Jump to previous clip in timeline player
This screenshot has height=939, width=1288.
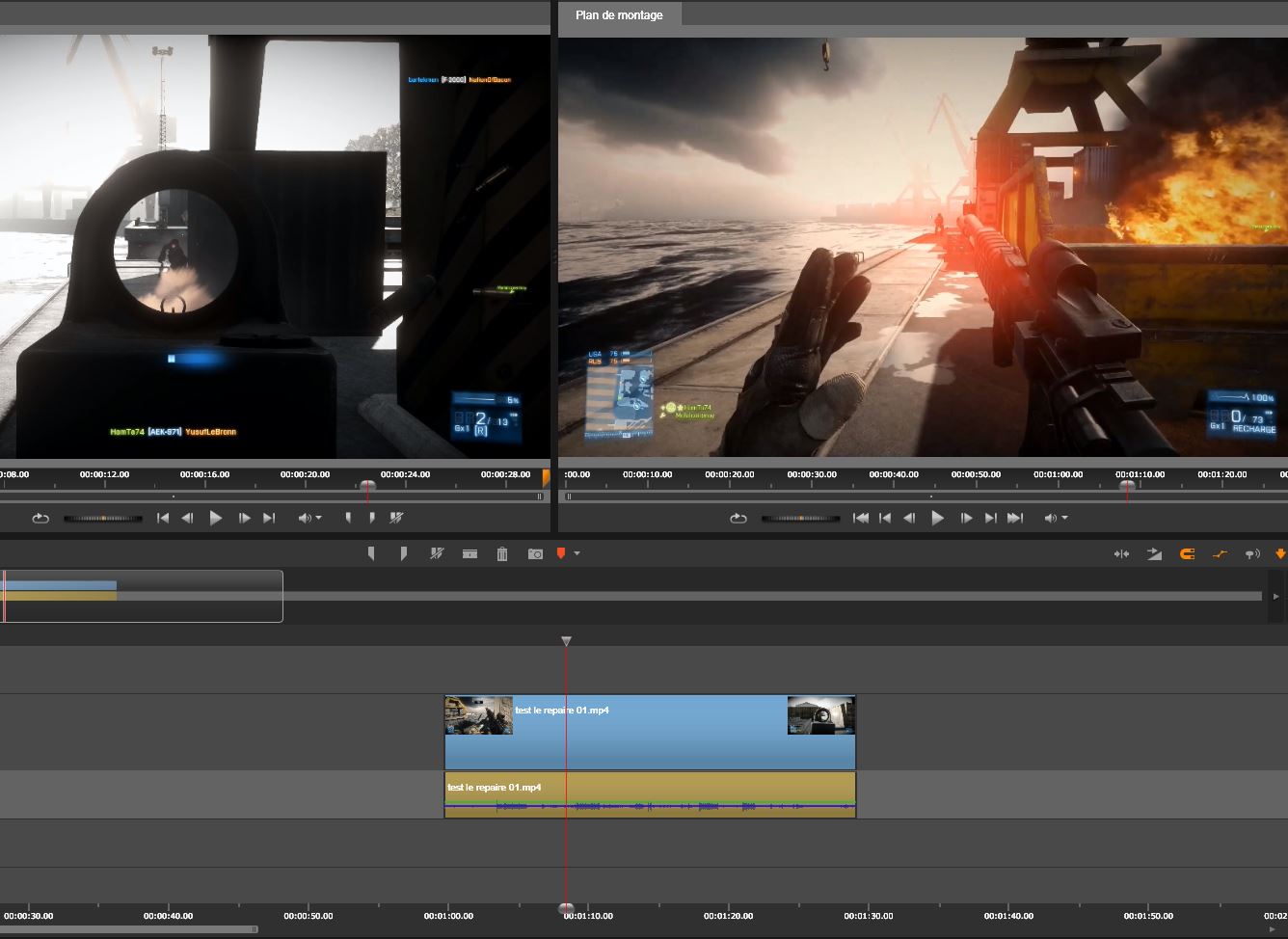[885, 518]
